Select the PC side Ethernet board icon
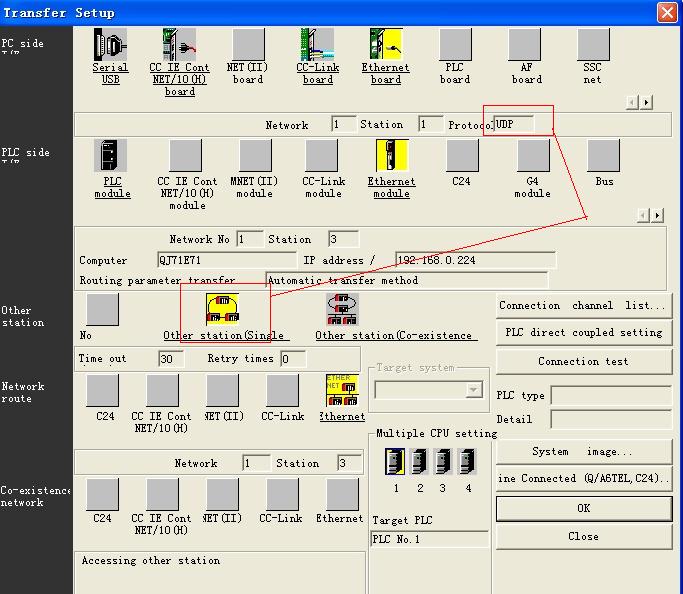Screen dimensions: 683x594 click(x=386, y=45)
